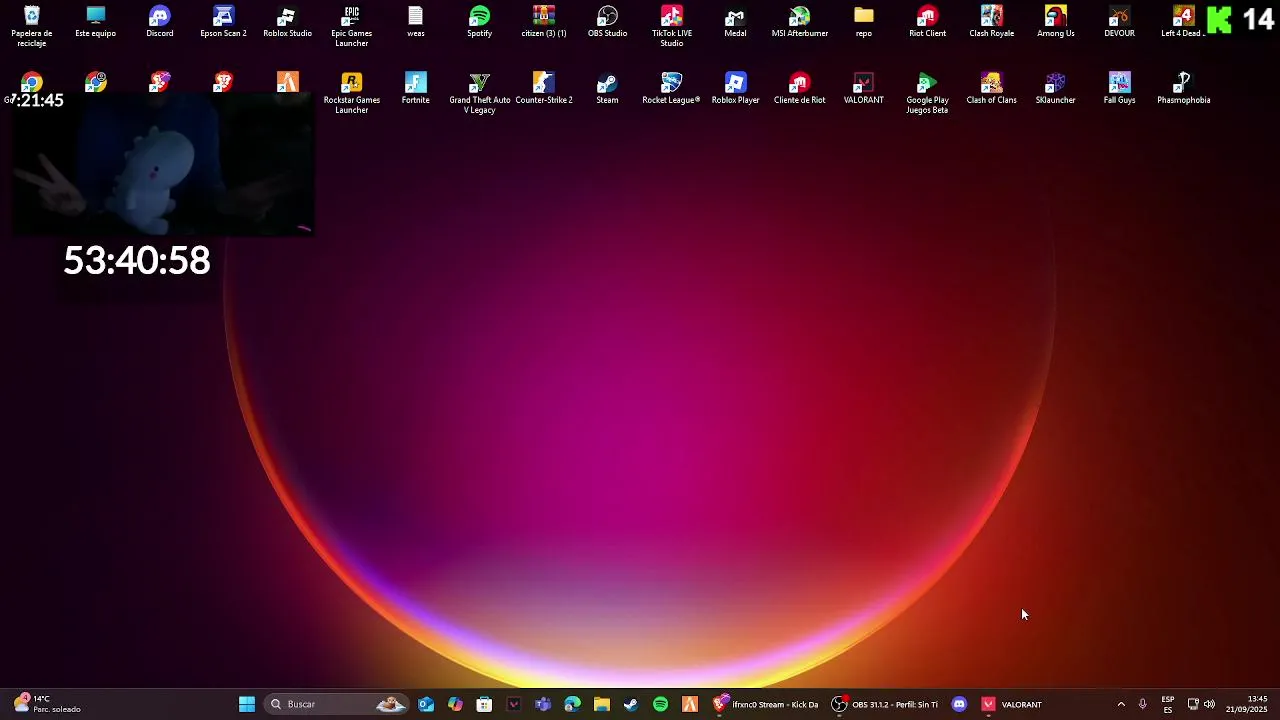Select the Steam desktop shortcut
Viewport: 1280px width, 720px height.
point(608,89)
